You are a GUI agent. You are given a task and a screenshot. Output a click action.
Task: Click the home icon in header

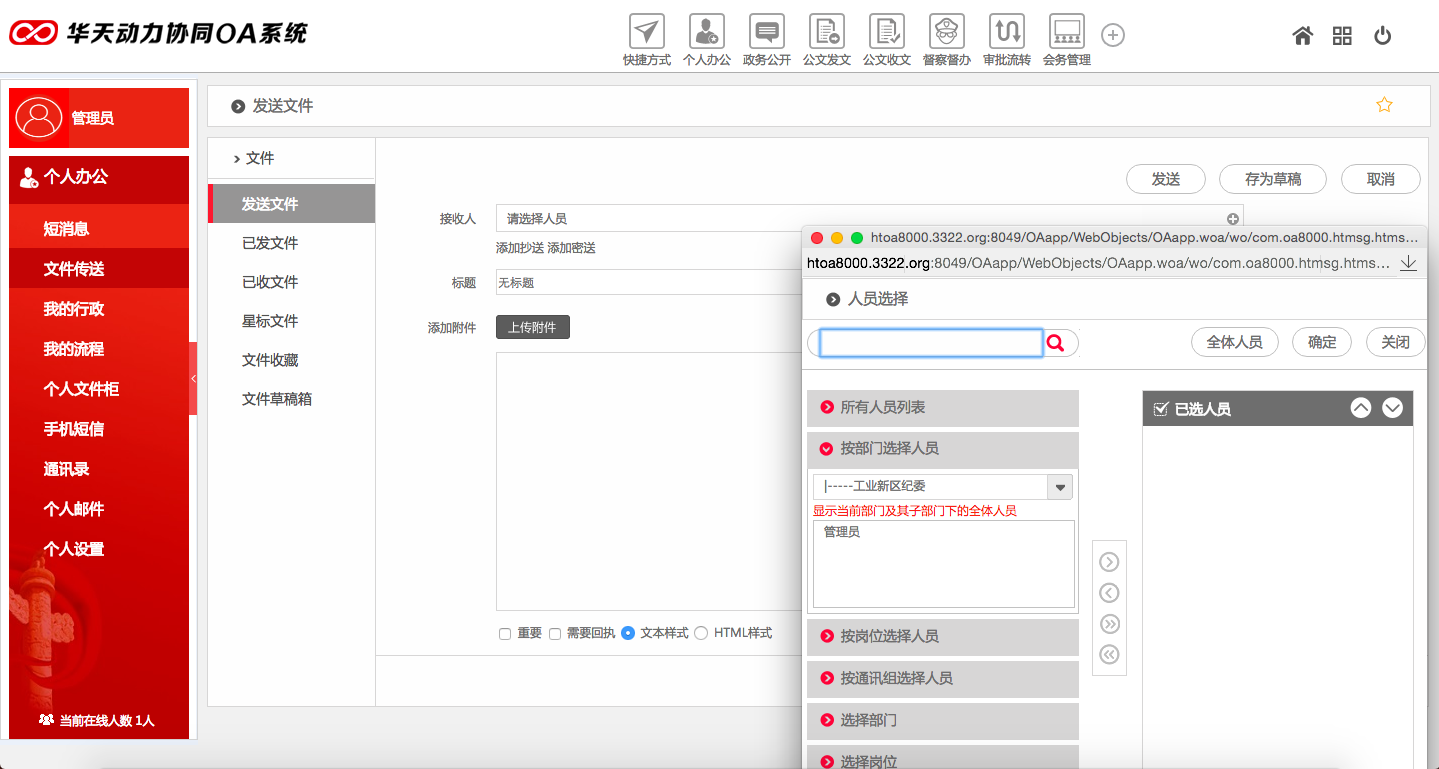1302,36
